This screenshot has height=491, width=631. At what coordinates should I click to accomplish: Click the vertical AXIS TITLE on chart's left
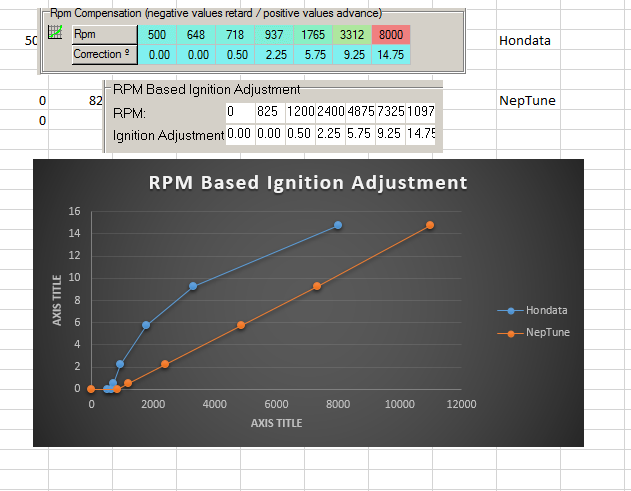[58, 301]
